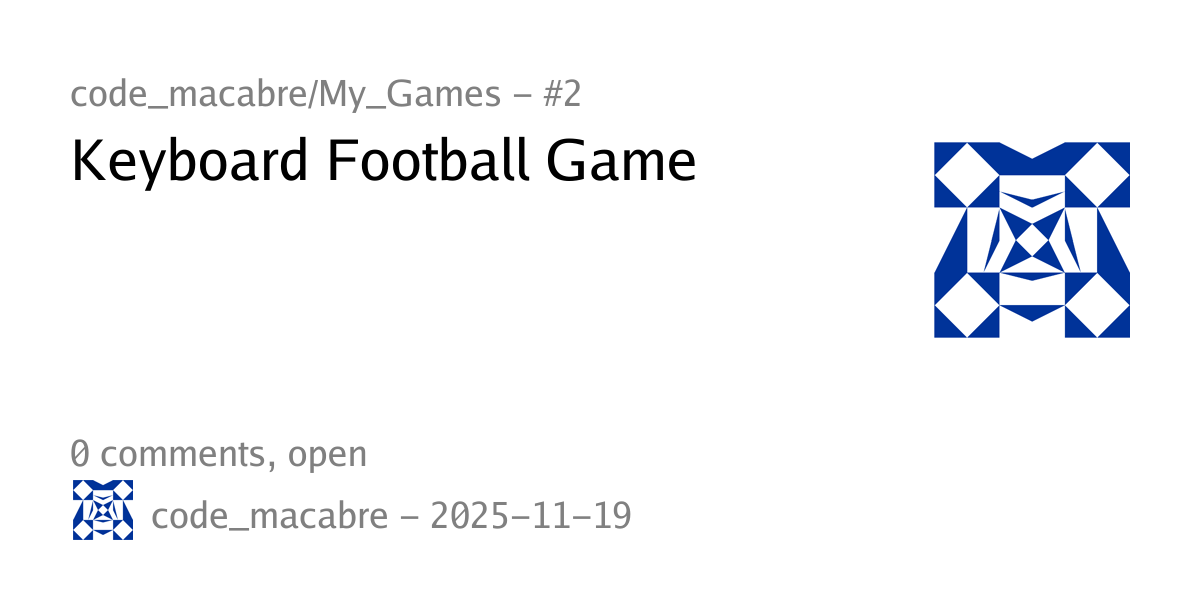Open code_macabre owner in repository path
Image resolution: width=1200 pixels, height=600 pixels.
(x=188, y=95)
